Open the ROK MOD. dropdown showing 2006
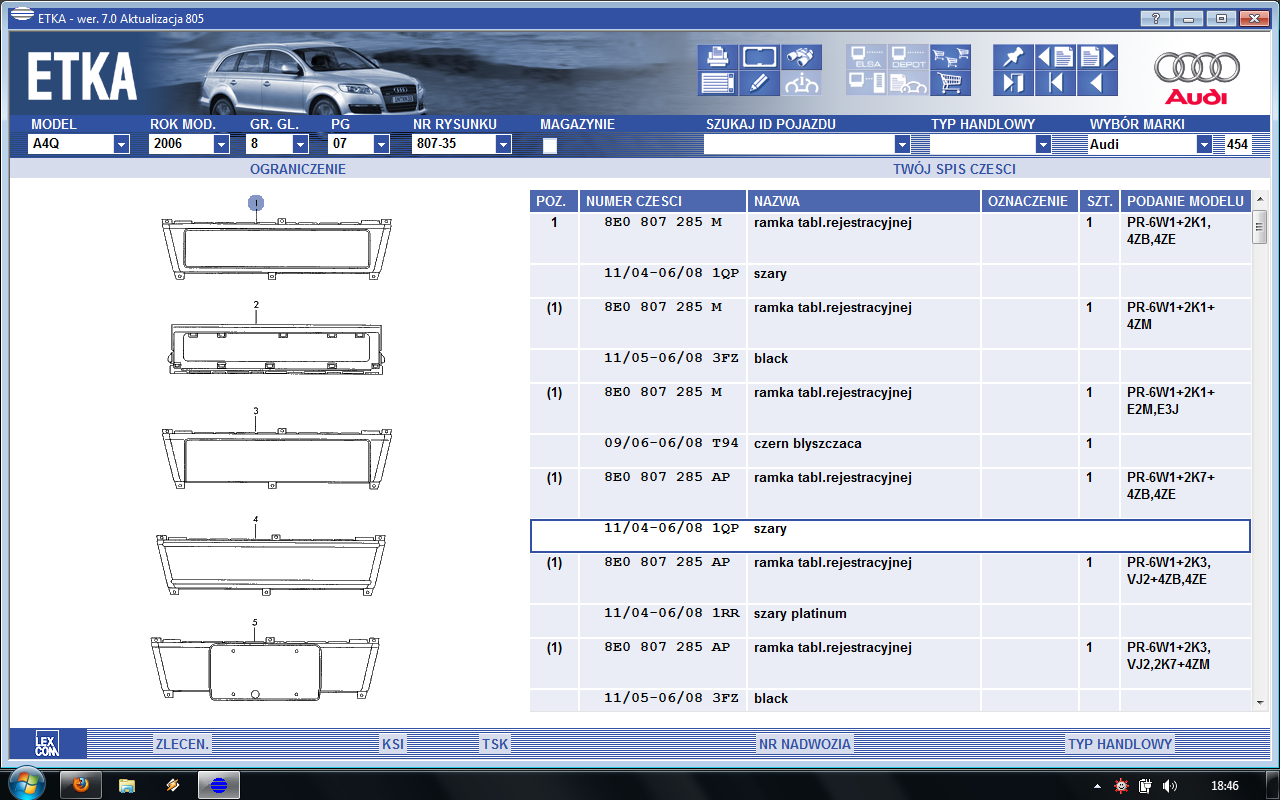This screenshot has width=1280, height=800. tap(222, 144)
